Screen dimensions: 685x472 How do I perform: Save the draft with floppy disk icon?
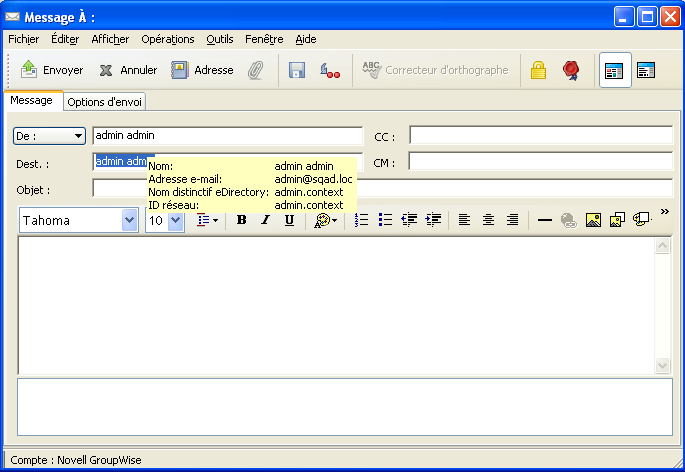[x=297, y=70]
